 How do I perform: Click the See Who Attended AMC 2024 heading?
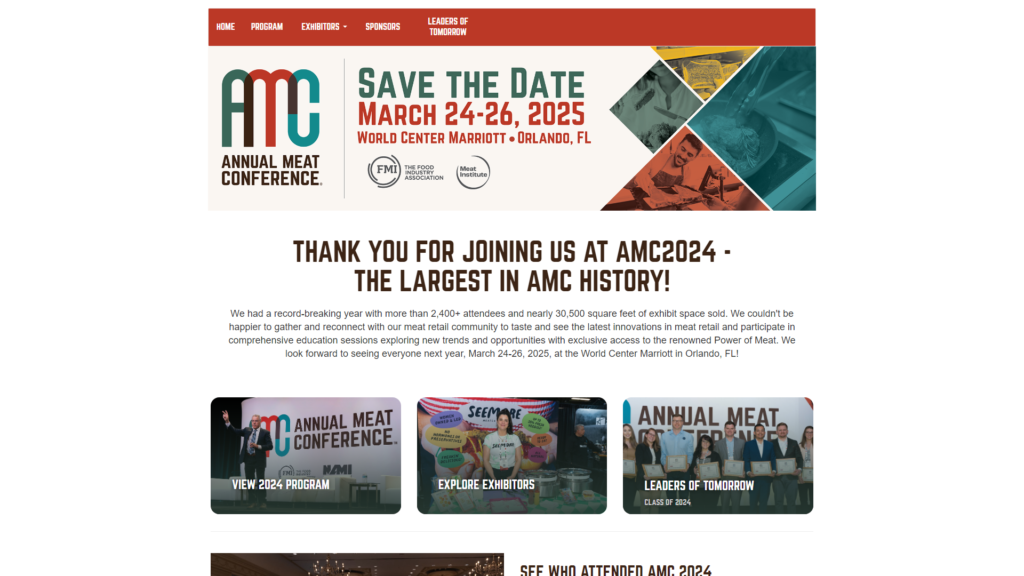point(615,570)
